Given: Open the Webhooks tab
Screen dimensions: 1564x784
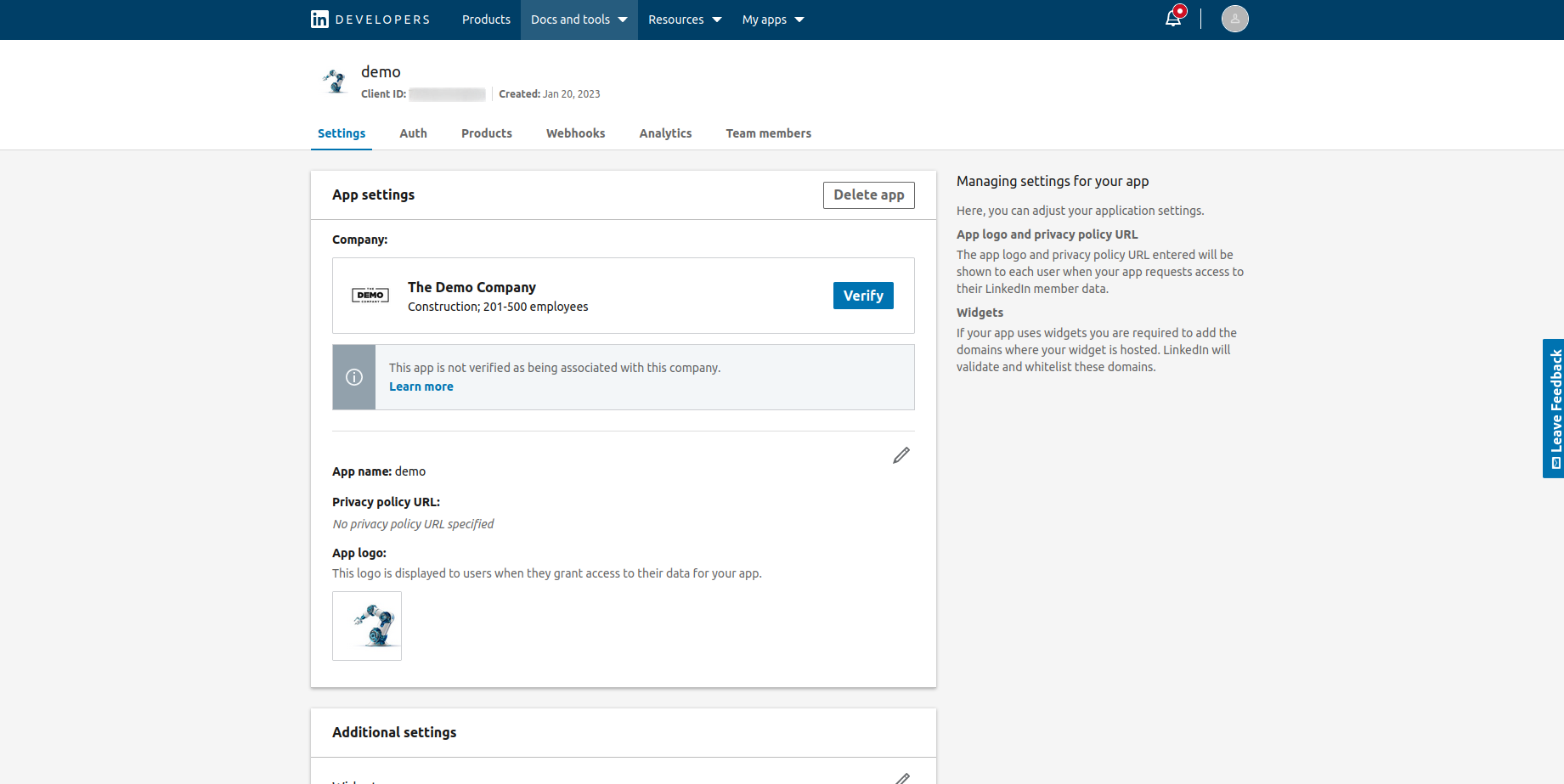Looking at the screenshot, I should click(x=576, y=133).
